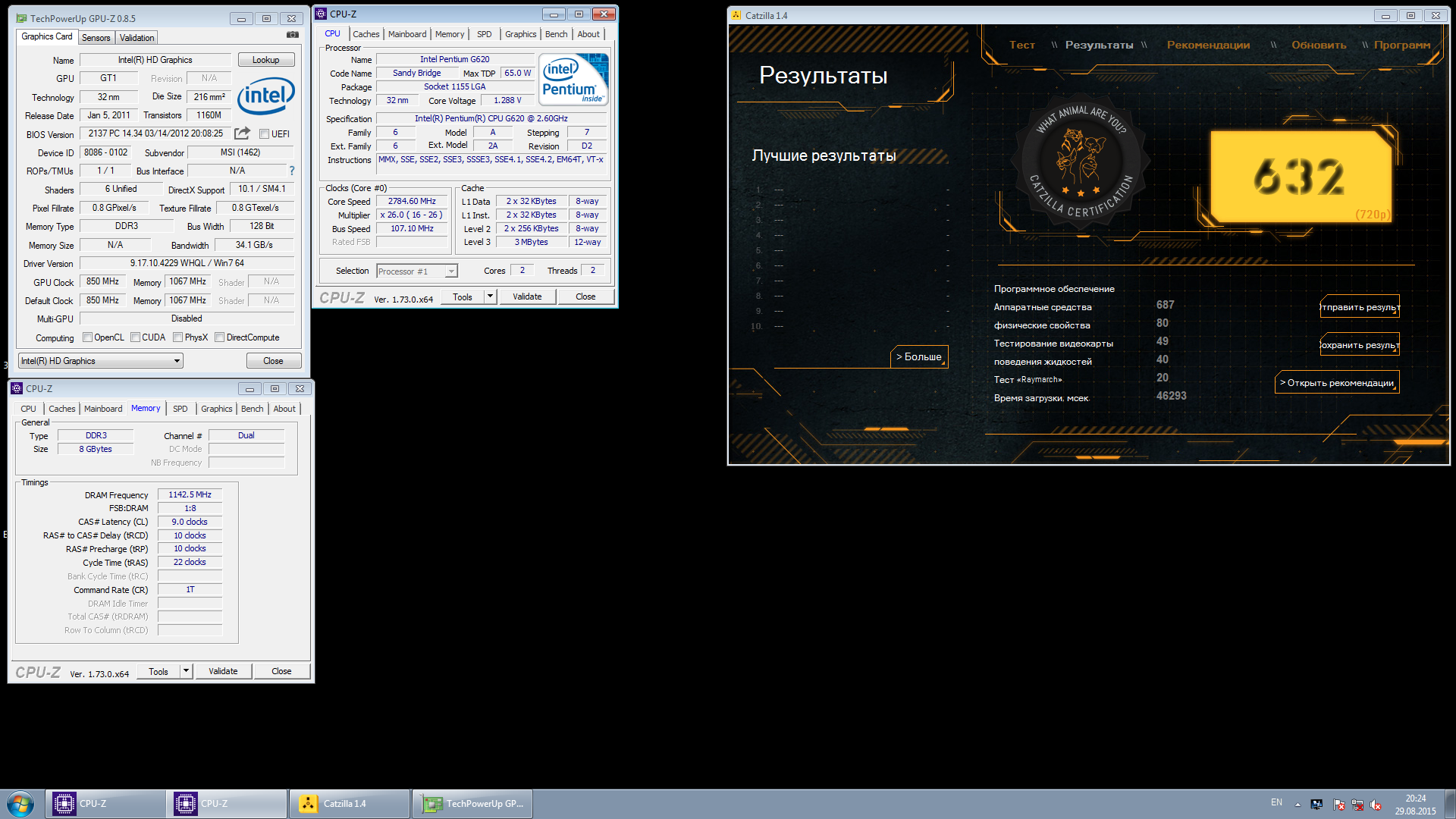Click the Intel Pentium inside logo in CPU-Z

[573, 79]
